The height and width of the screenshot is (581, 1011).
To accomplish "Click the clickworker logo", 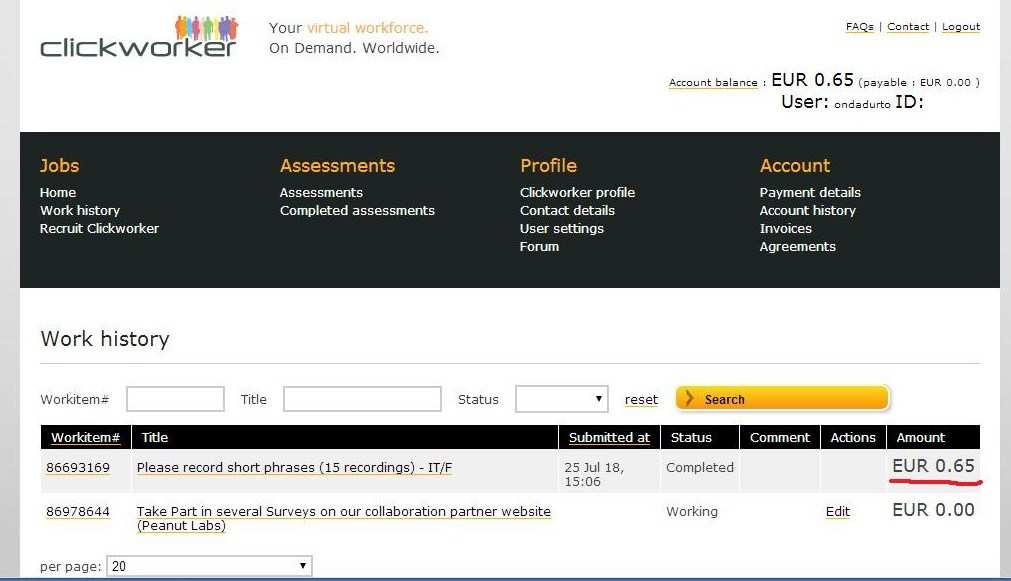I will (139, 37).
